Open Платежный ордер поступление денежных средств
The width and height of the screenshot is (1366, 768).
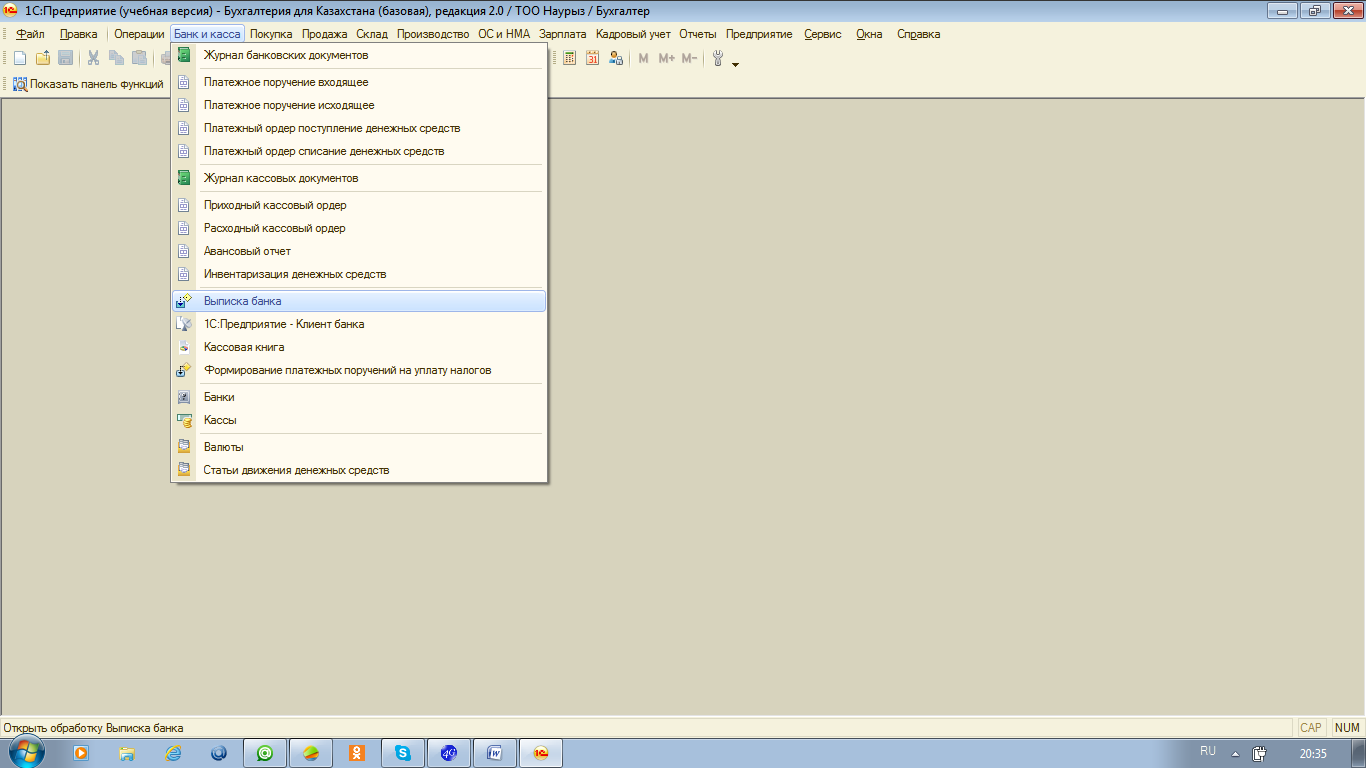coord(359,128)
